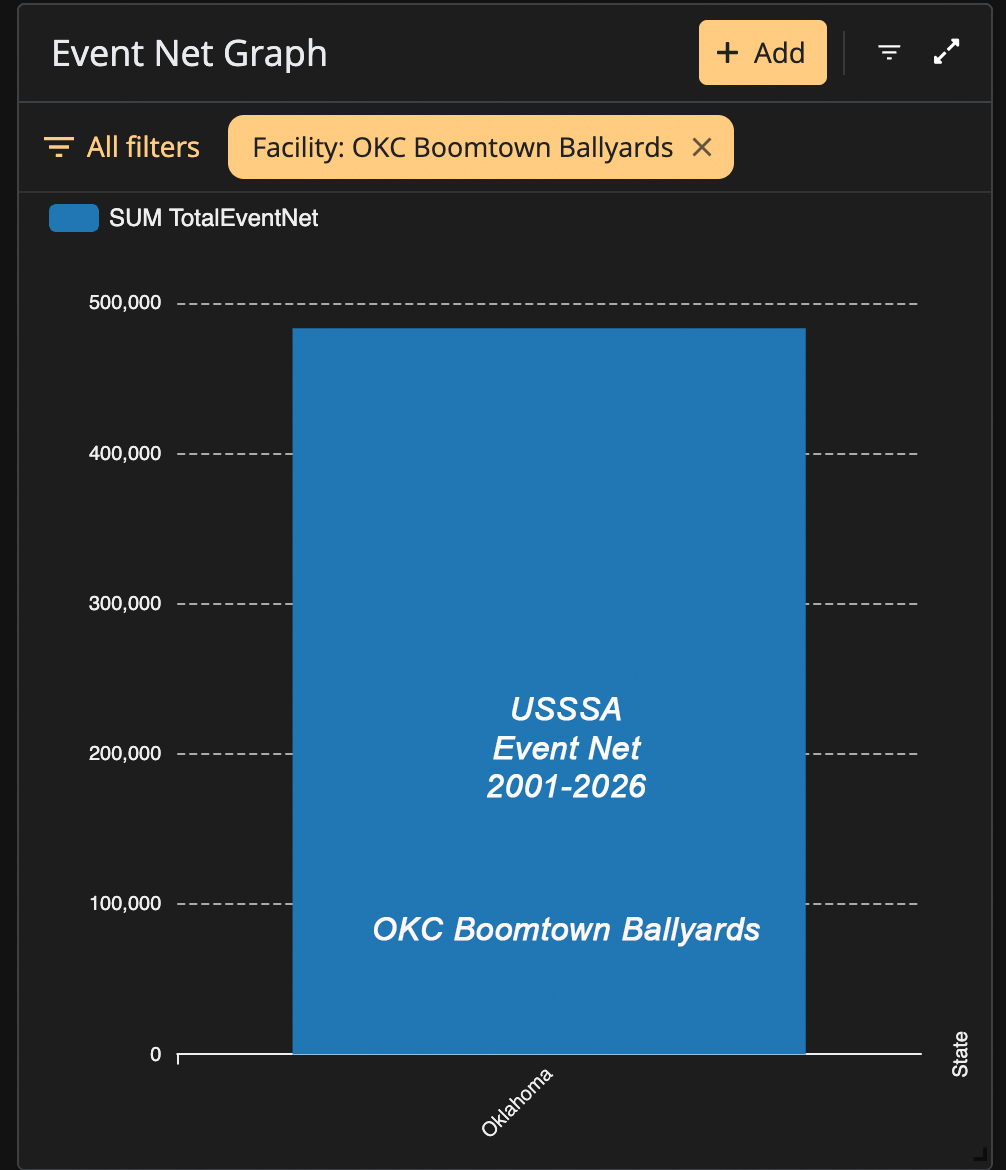Click the 200,000 gridline label
Screen dimensions: 1006x1170
click(125, 754)
